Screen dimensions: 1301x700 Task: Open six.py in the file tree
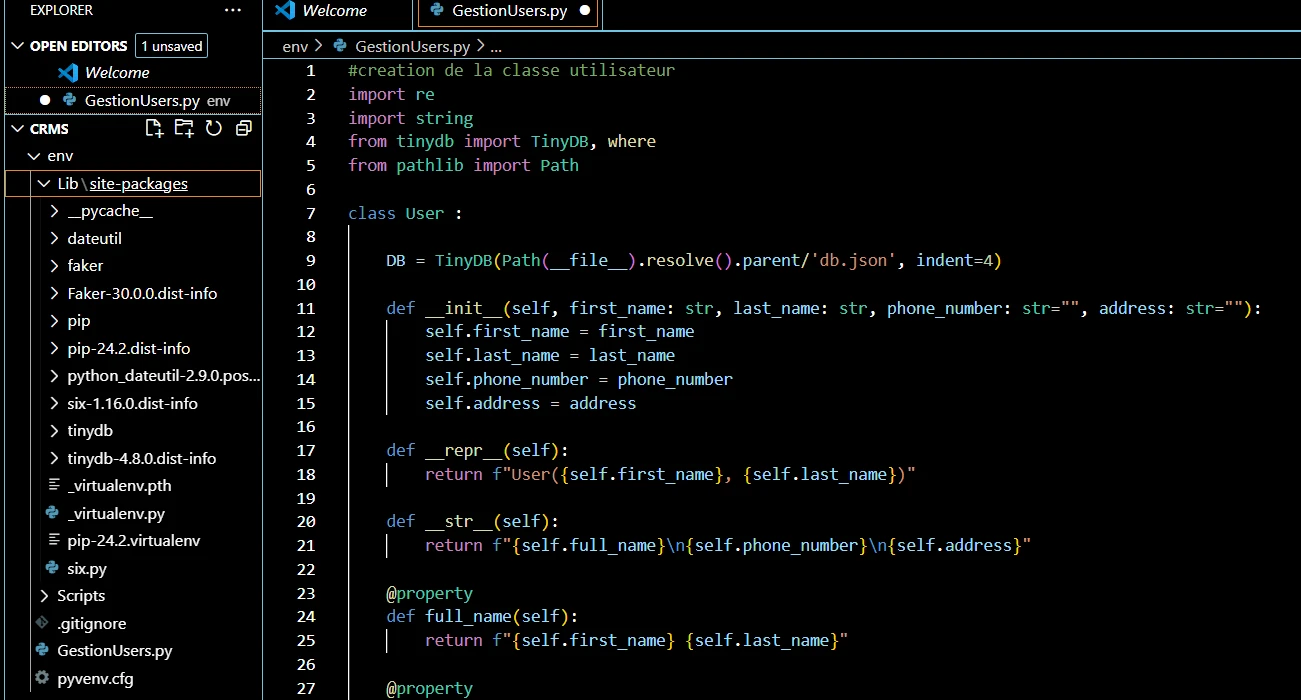87,568
